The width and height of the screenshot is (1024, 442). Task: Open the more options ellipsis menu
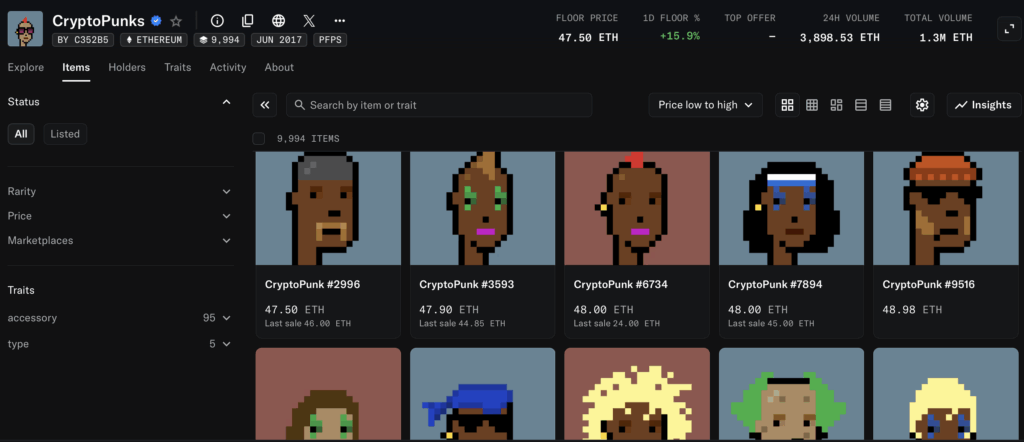tap(340, 21)
